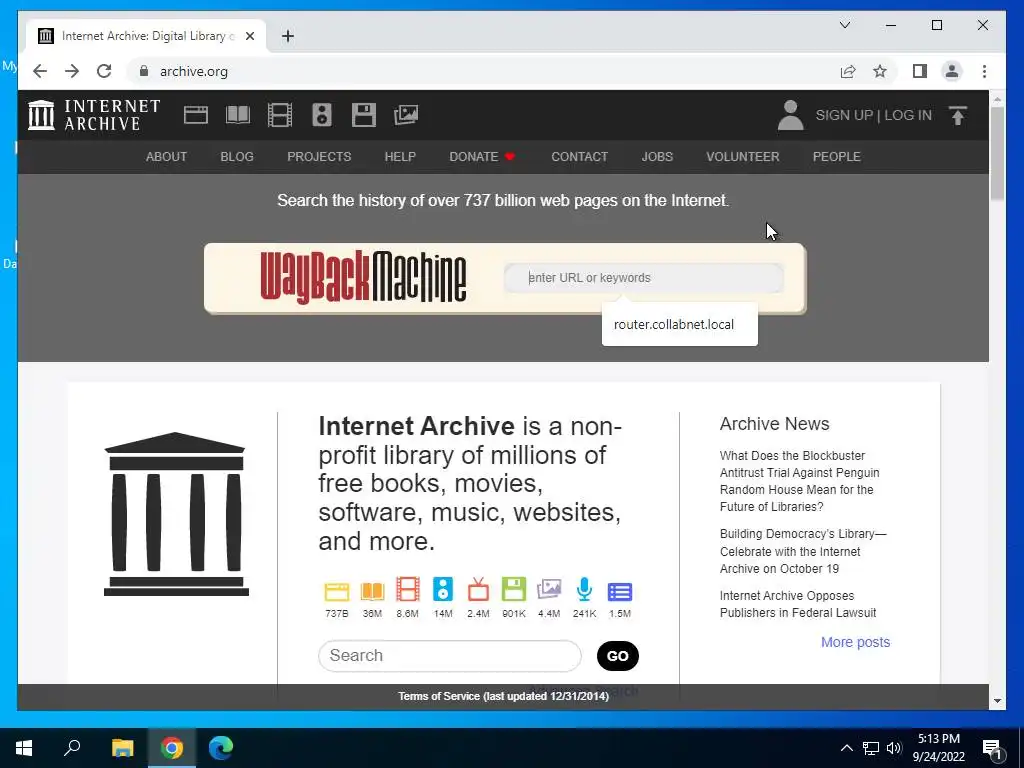
Task: Open the Web icon in Archive top bar
Action: [x=195, y=115]
